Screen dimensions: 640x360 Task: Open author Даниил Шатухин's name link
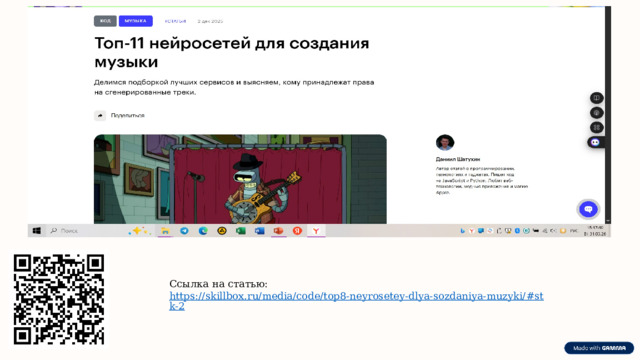458,159
